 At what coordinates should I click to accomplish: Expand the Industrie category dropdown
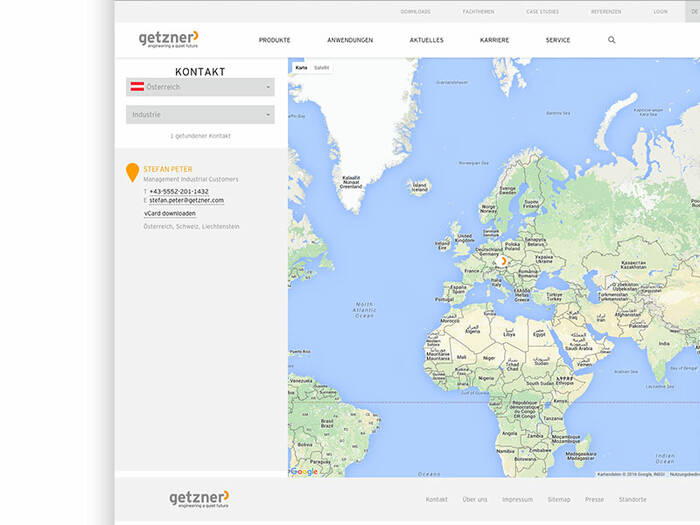point(200,115)
